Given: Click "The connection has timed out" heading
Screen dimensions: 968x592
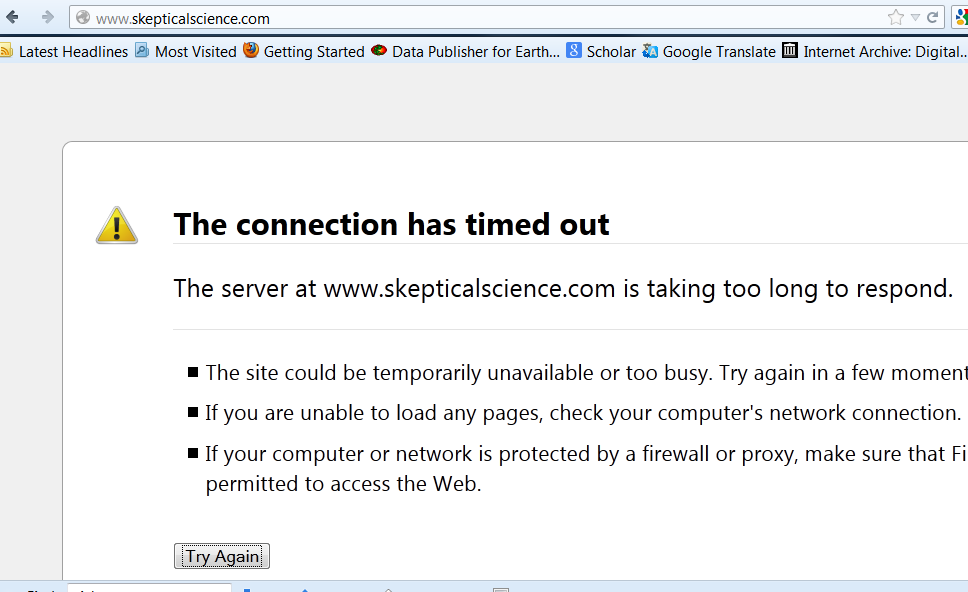Looking at the screenshot, I should click(x=391, y=224).
